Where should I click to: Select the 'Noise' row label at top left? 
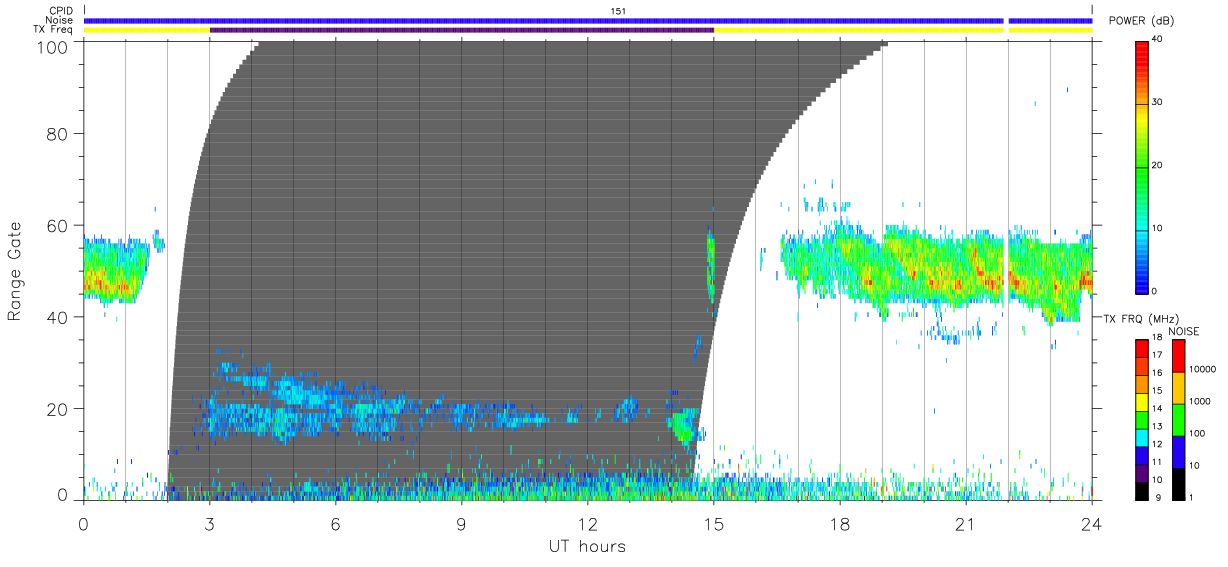point(61,20)
